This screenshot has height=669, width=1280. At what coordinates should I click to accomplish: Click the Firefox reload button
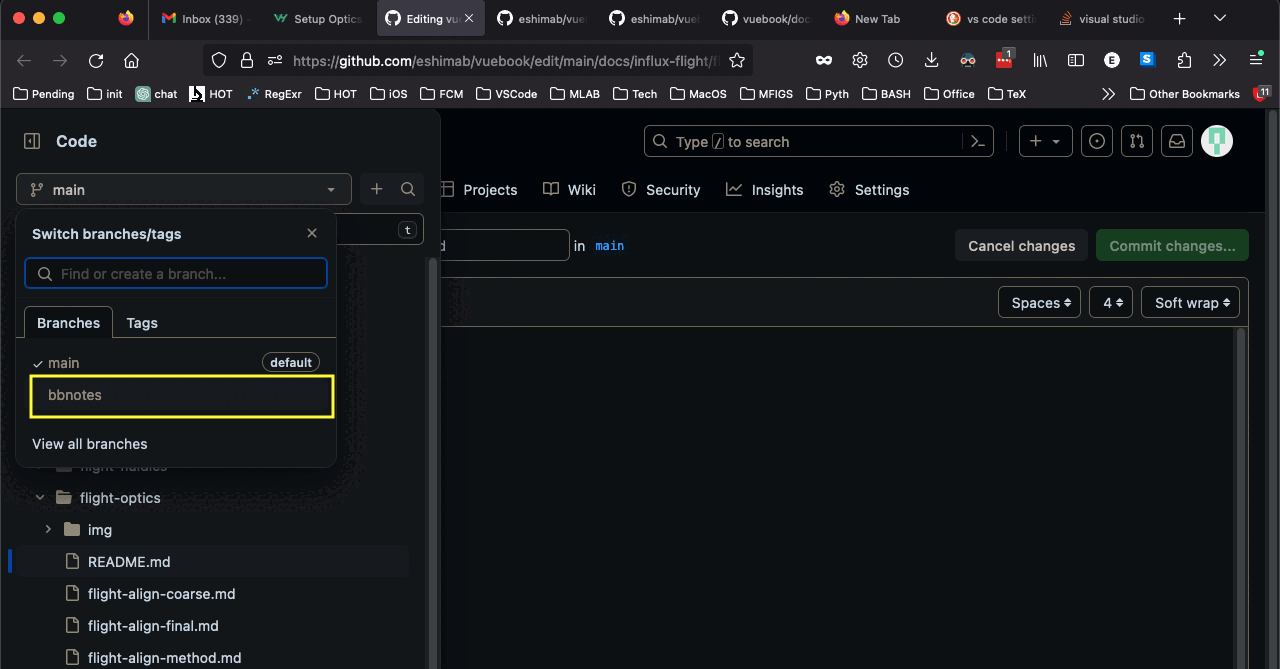[96, 61]
